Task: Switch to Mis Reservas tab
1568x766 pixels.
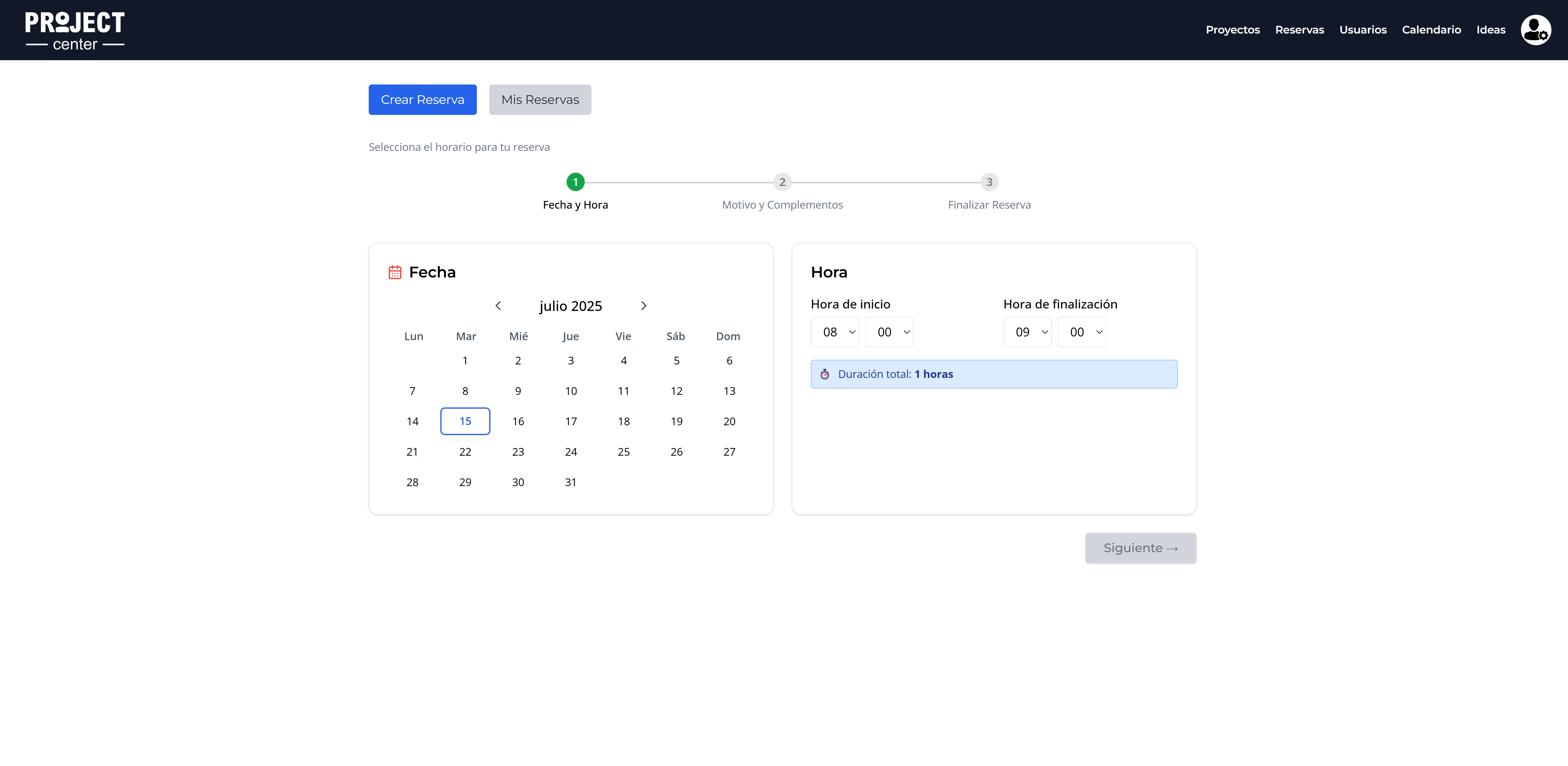Action: (540, 99)
